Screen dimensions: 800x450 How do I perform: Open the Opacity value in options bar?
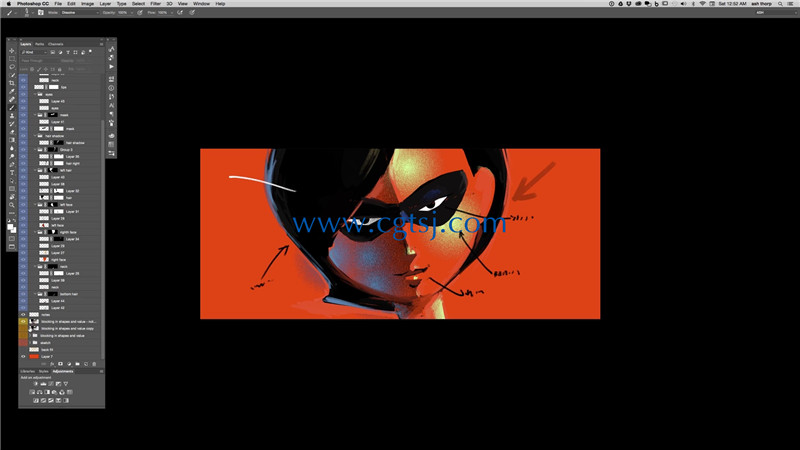tap(123, 12)
